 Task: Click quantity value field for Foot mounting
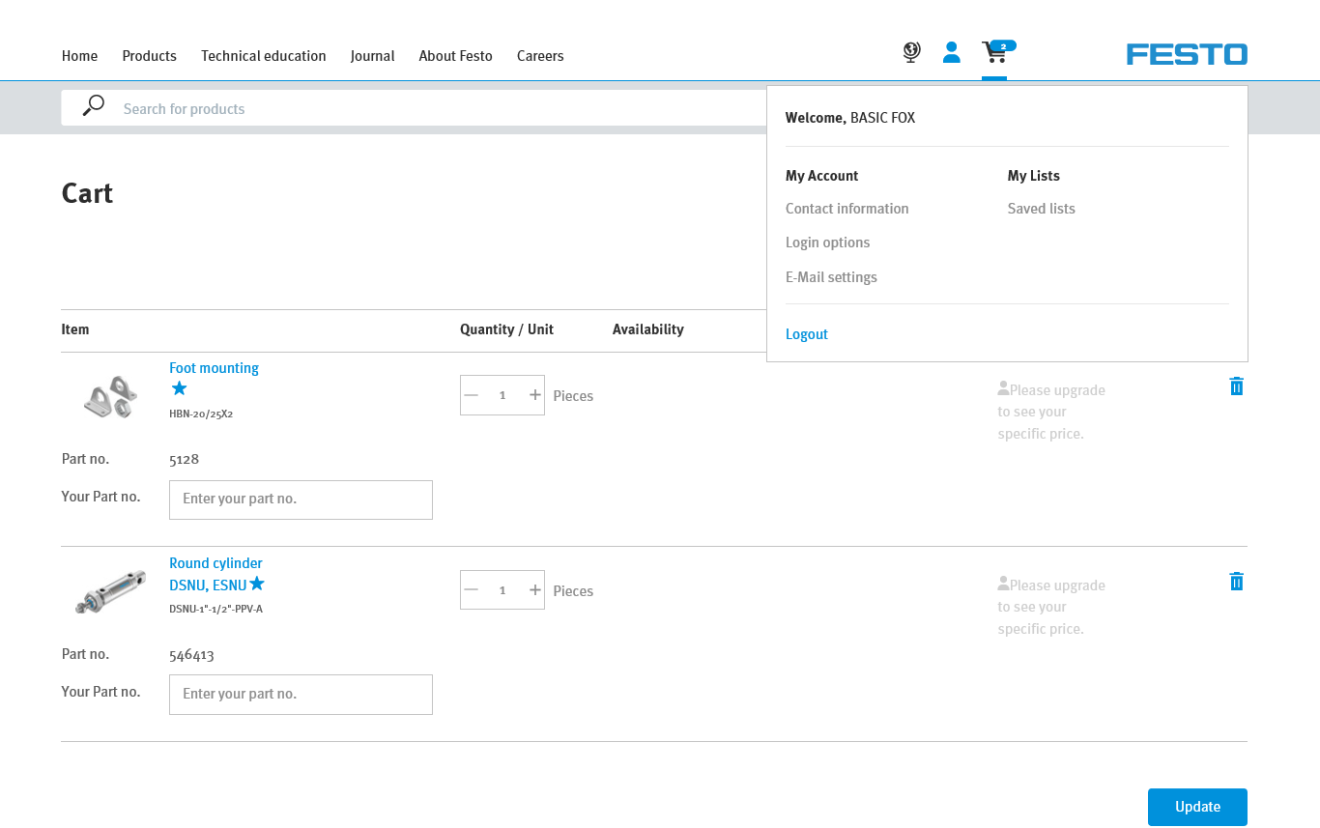[x=502, y=395]
